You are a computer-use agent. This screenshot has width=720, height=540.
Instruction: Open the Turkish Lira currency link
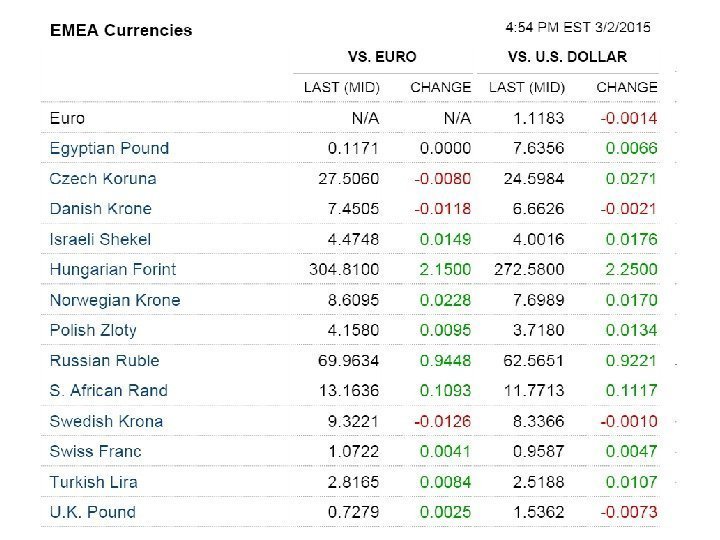(x=94, y=482)
